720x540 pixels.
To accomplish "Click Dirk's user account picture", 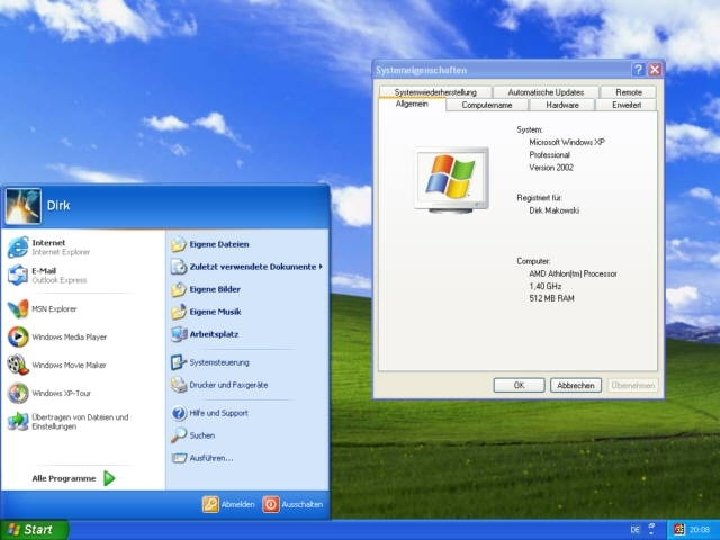I will (x=23, y=206).
